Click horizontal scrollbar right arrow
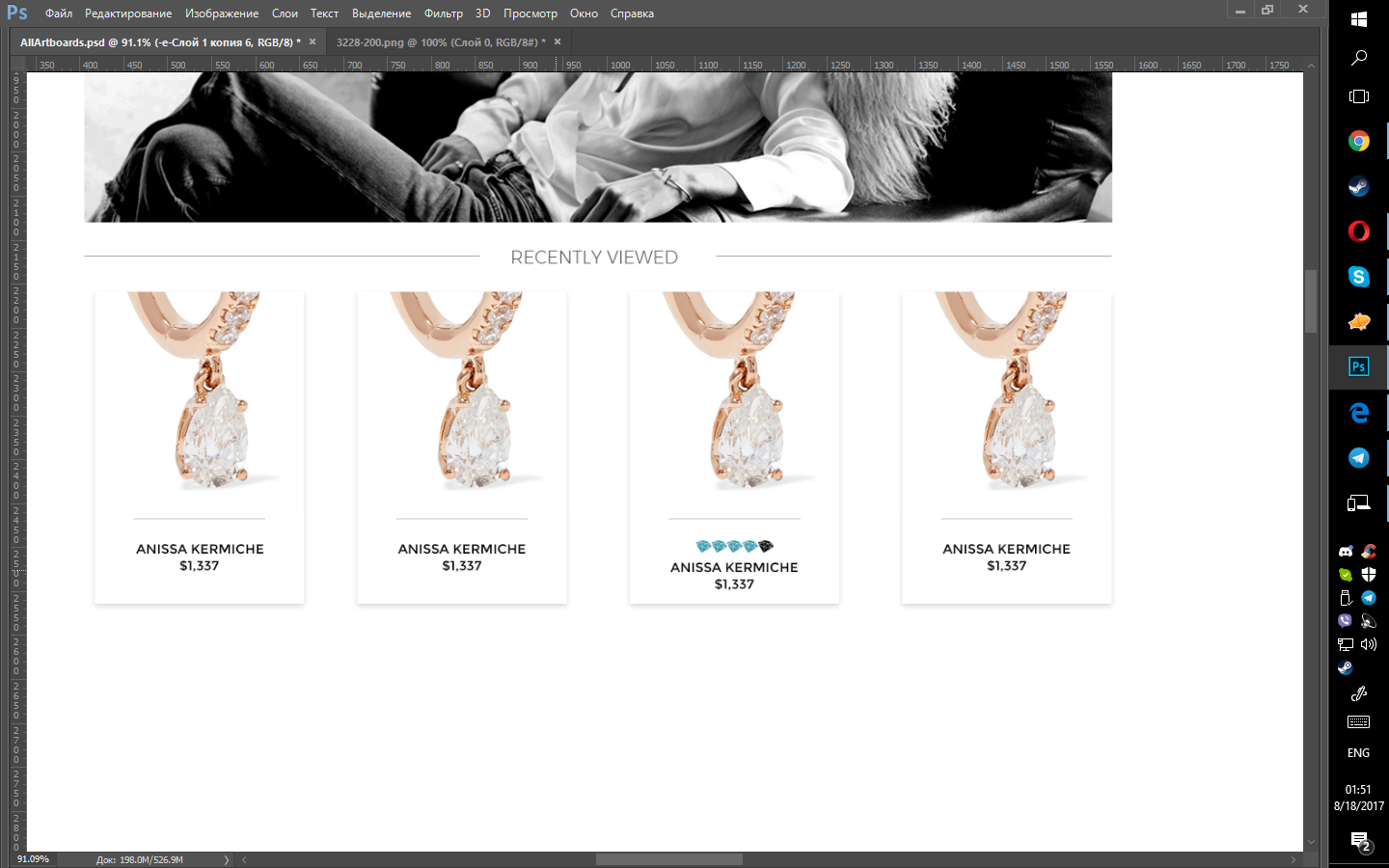This screenshot has width=1389, height=868. [1294, 859]
